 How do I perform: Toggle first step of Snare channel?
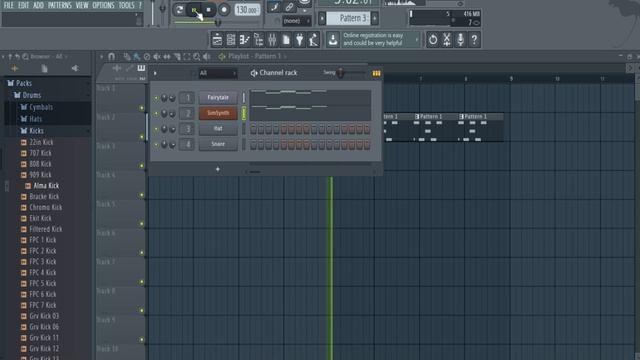(x=253, y=144)
